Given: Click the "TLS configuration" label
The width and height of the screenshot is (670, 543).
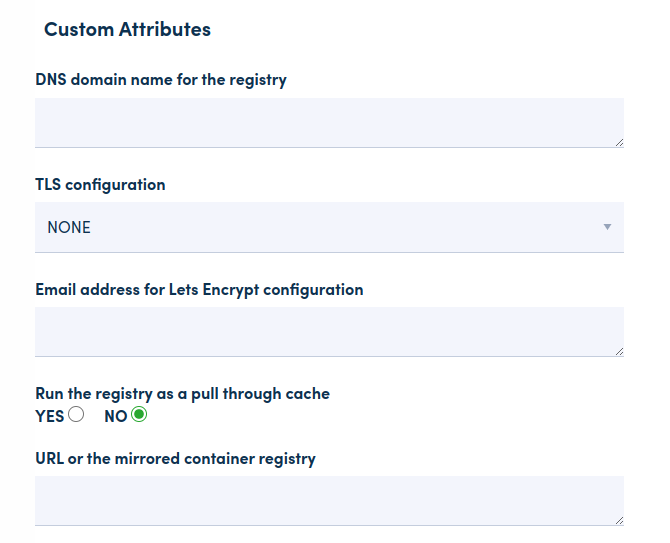Looking at the screenshot, I should pyautogui.click(x=100, y=185).
